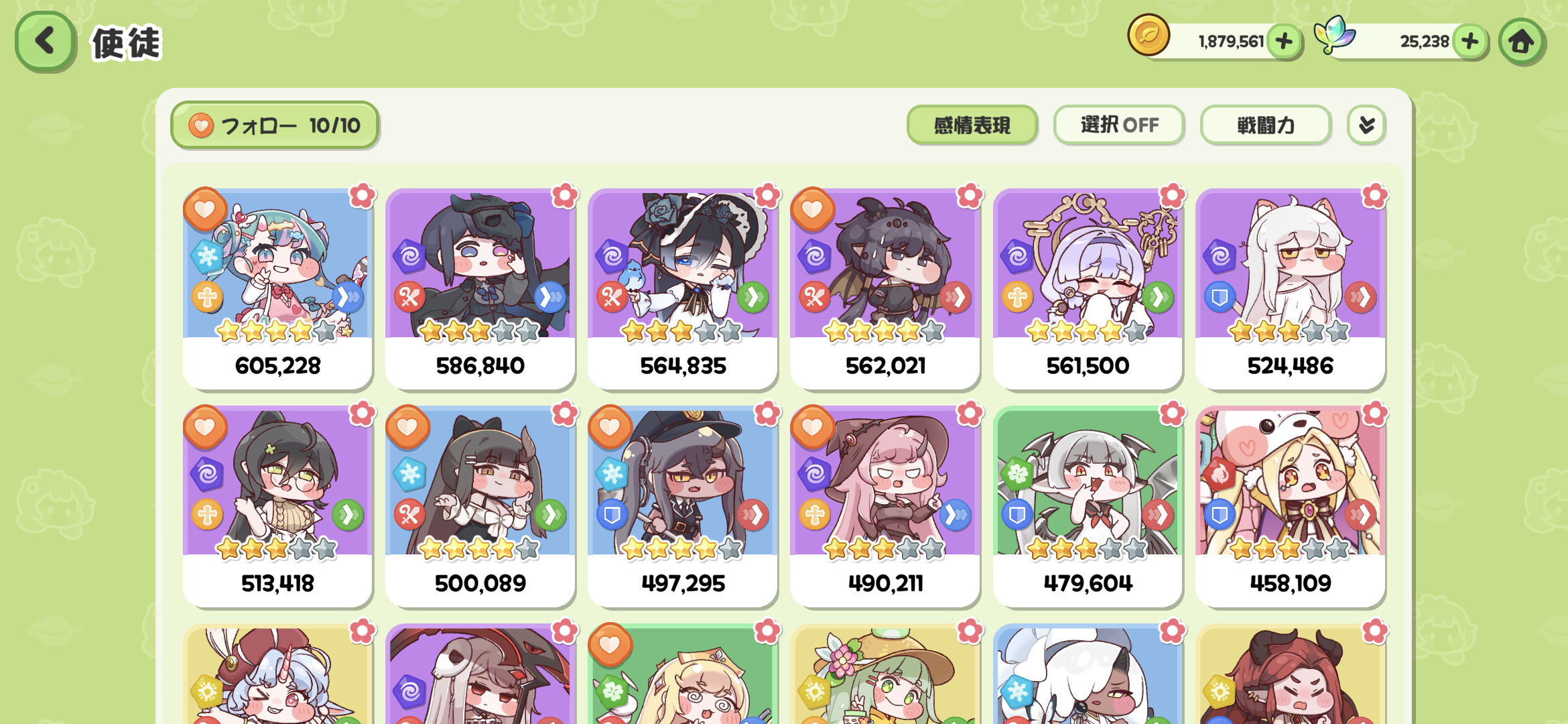1568x724 pixels.
Task: Click the フォロー 10/10 follow filter button
Action: (275, 125)
